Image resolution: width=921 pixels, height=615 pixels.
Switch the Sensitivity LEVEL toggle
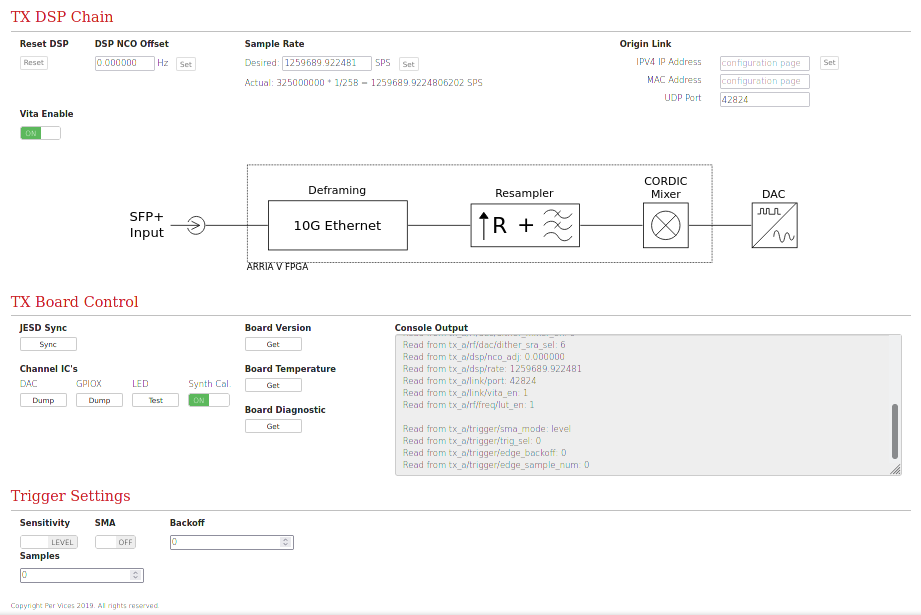[48, 542]
